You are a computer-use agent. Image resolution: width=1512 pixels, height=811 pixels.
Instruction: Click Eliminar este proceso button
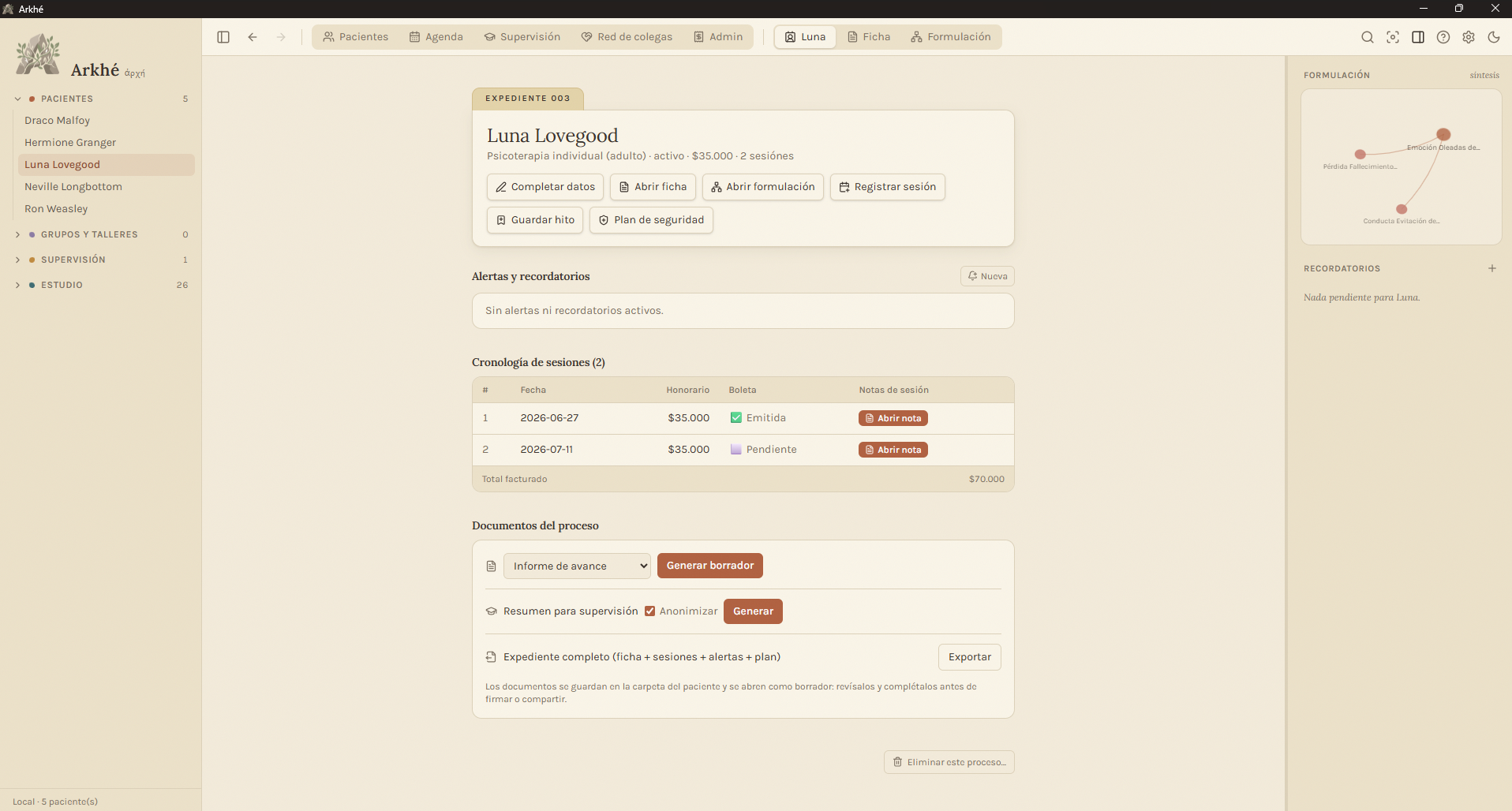[949, 762]
